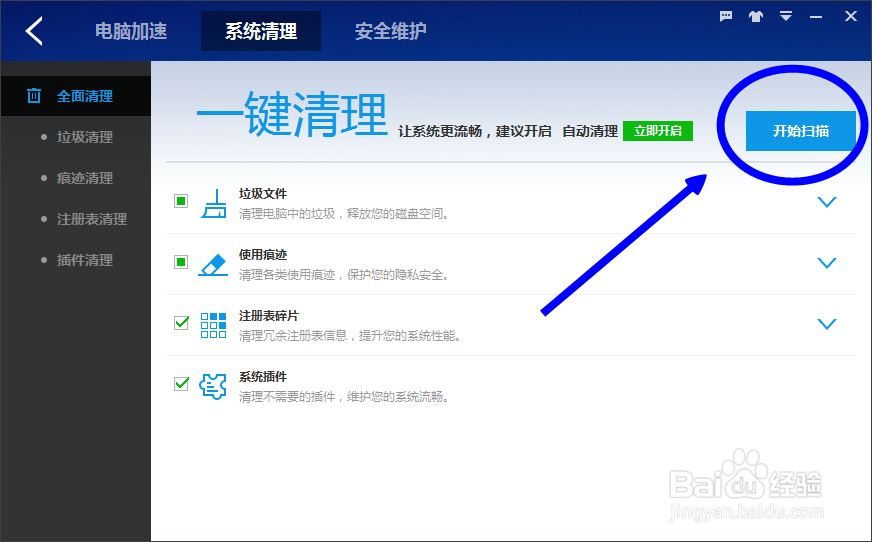This screenshot has height=542, width=872.
Task: Open 垃圾清理 in the sidebar
Action: click(x=85, y=137)
